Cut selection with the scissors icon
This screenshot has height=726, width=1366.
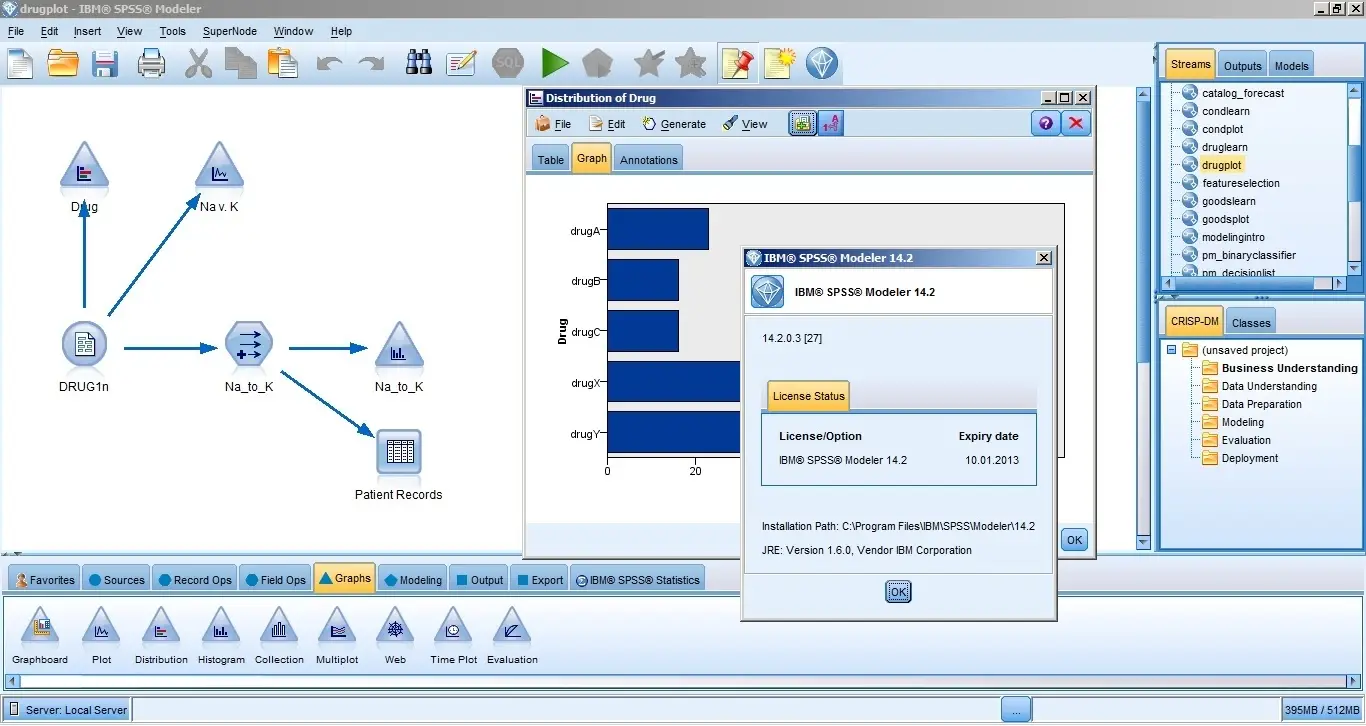tap(198, 64)
